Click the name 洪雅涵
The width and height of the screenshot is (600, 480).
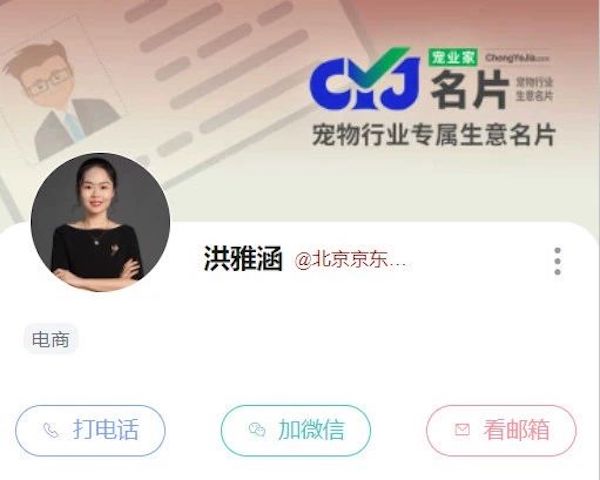[243, 259]
